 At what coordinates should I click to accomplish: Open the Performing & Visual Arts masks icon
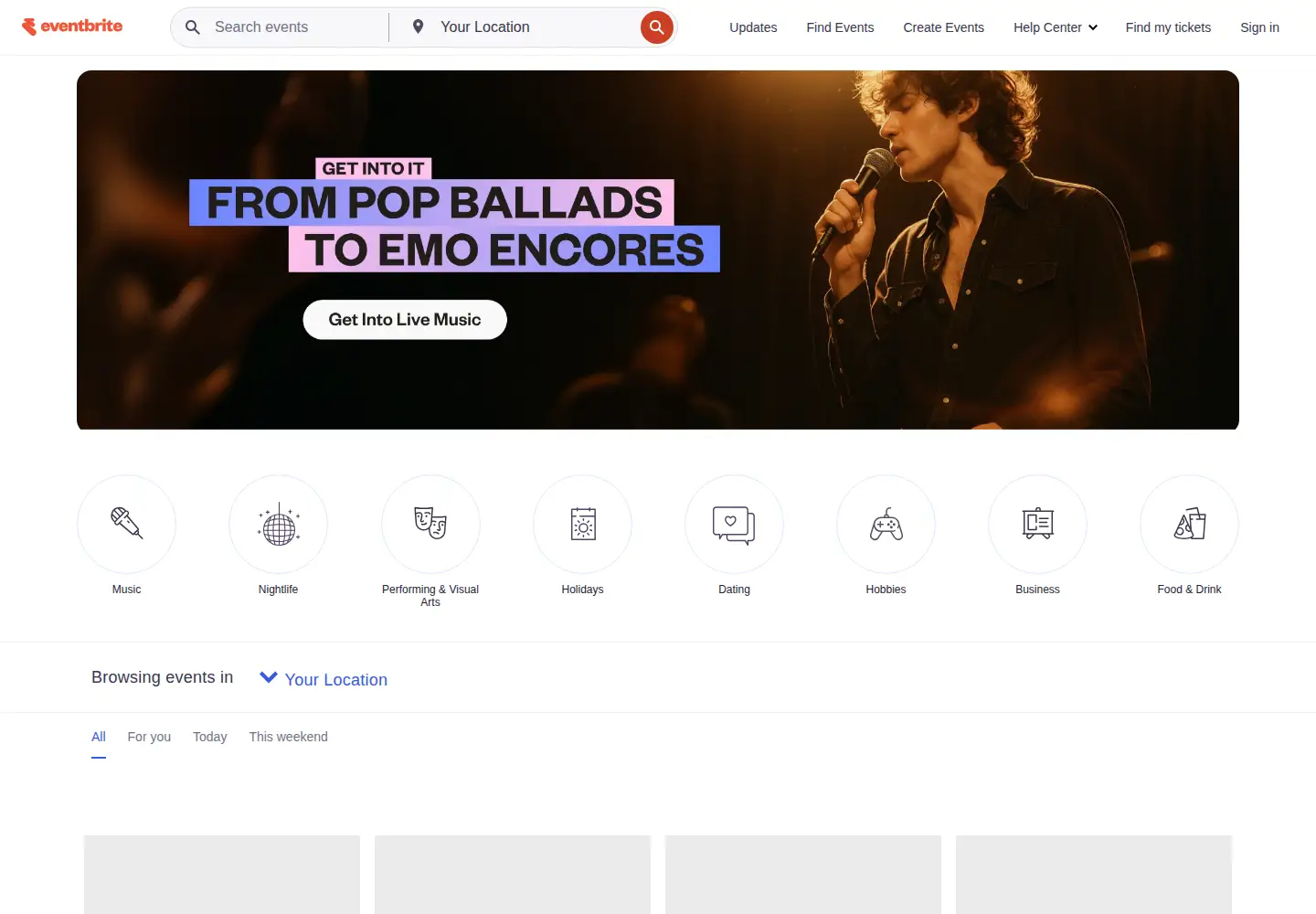coord(430,524)
